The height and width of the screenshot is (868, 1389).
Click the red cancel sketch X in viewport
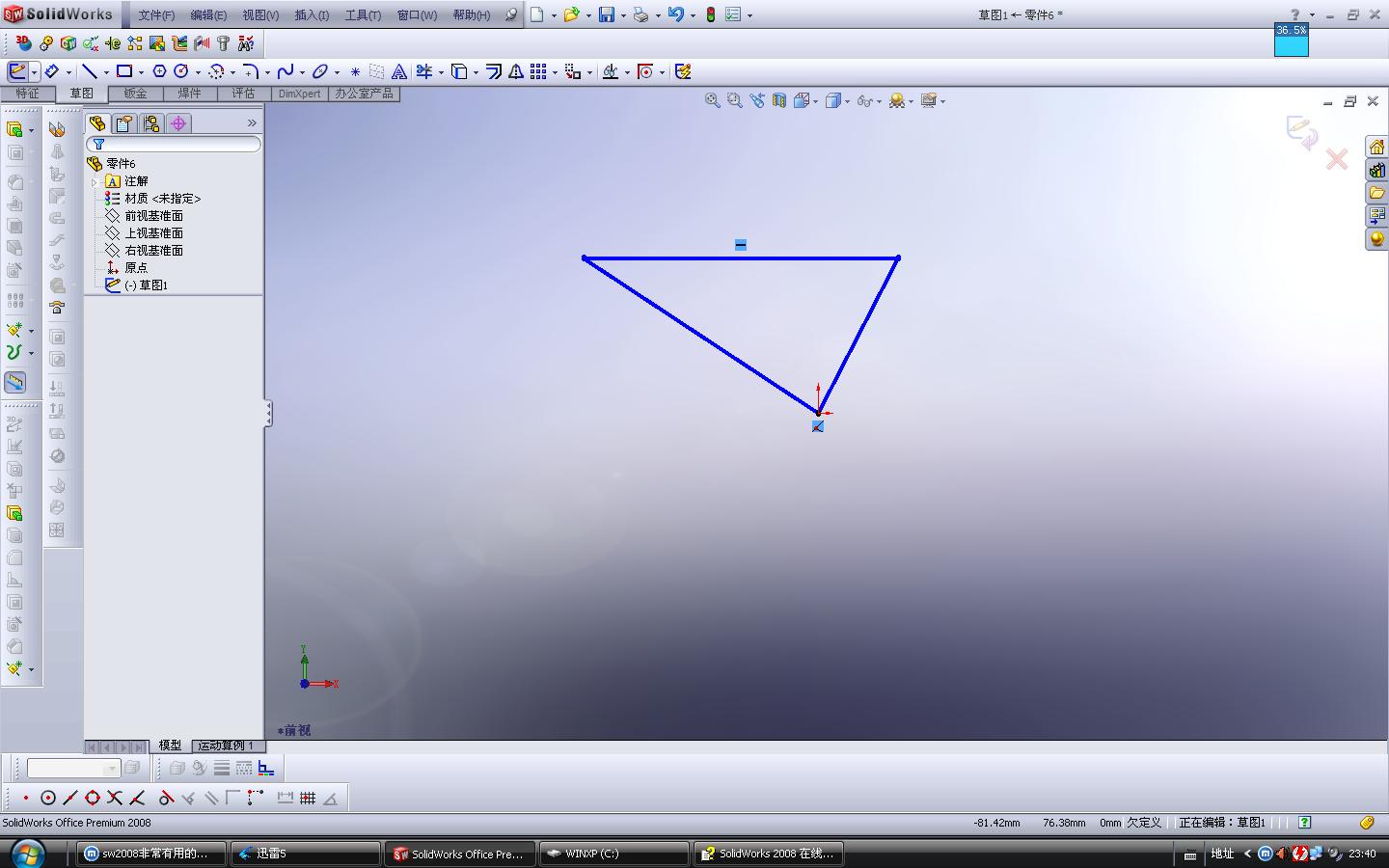[1337, 159]
